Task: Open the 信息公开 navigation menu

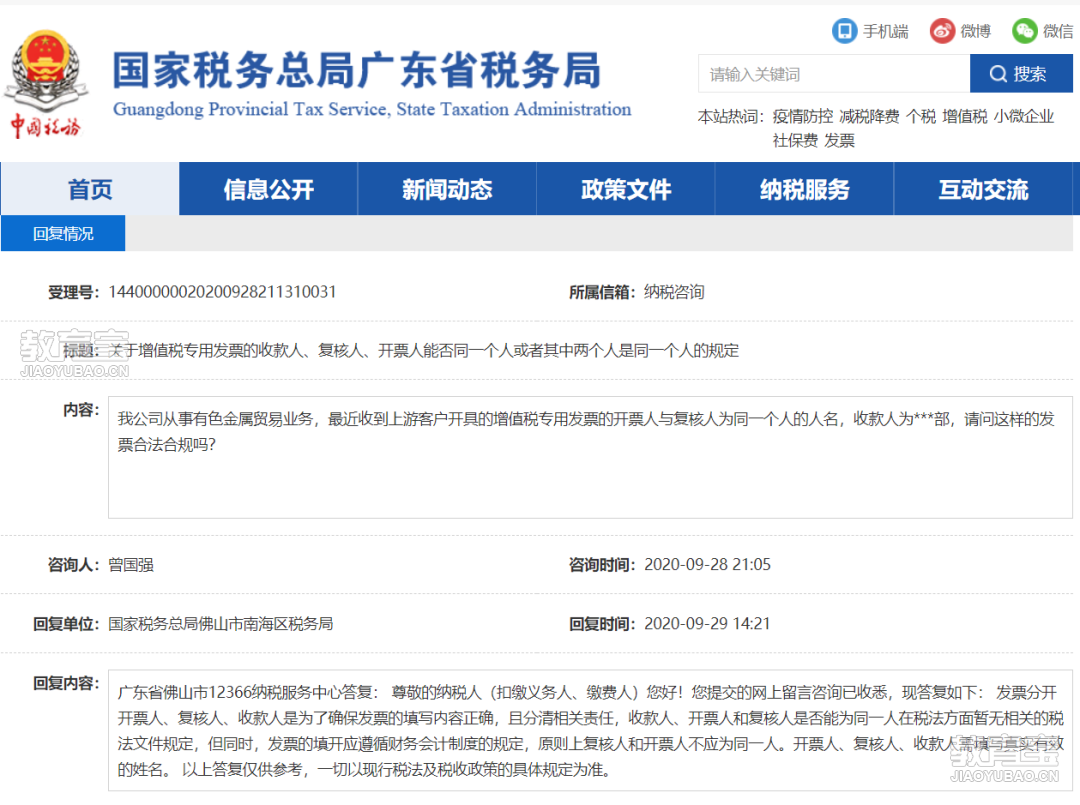Action: 269,189
